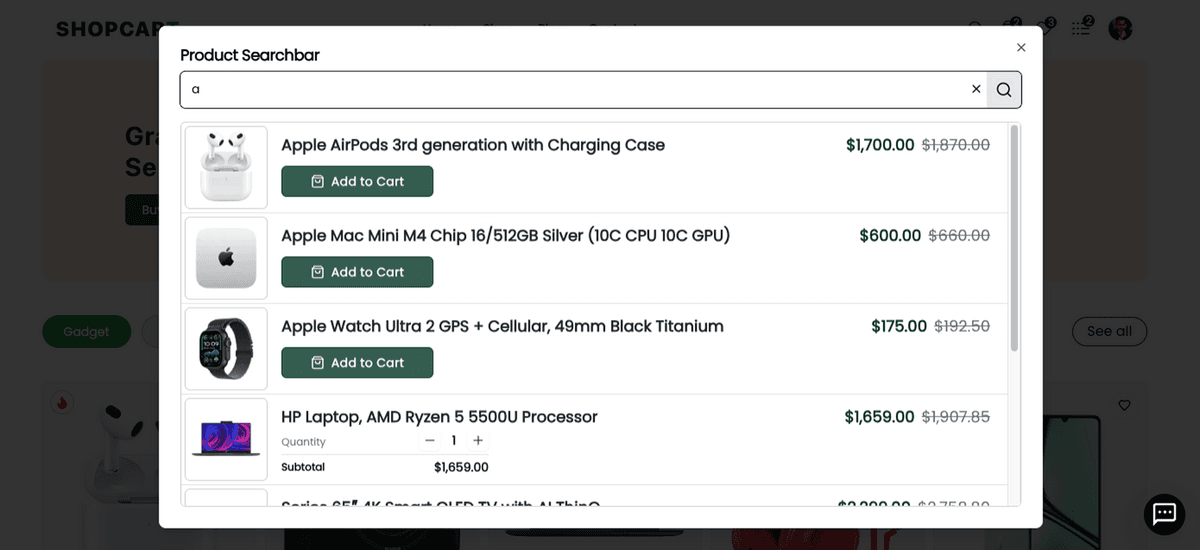Close the Product Searchbar dialog
The image size is (1200, 550).
(1021, 47)
